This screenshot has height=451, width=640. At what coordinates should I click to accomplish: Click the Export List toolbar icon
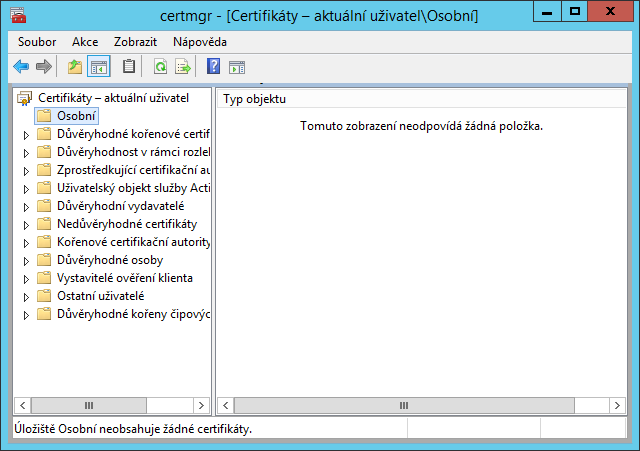pos(183,67)
